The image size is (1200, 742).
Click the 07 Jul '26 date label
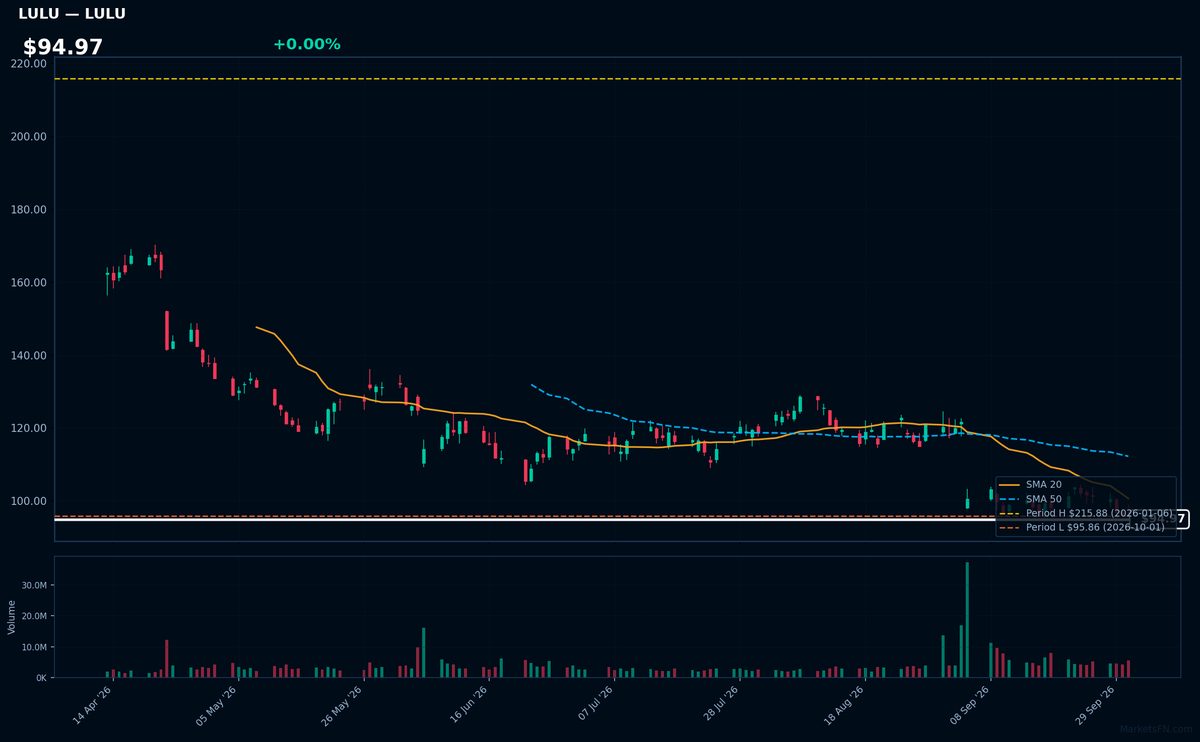594,705
